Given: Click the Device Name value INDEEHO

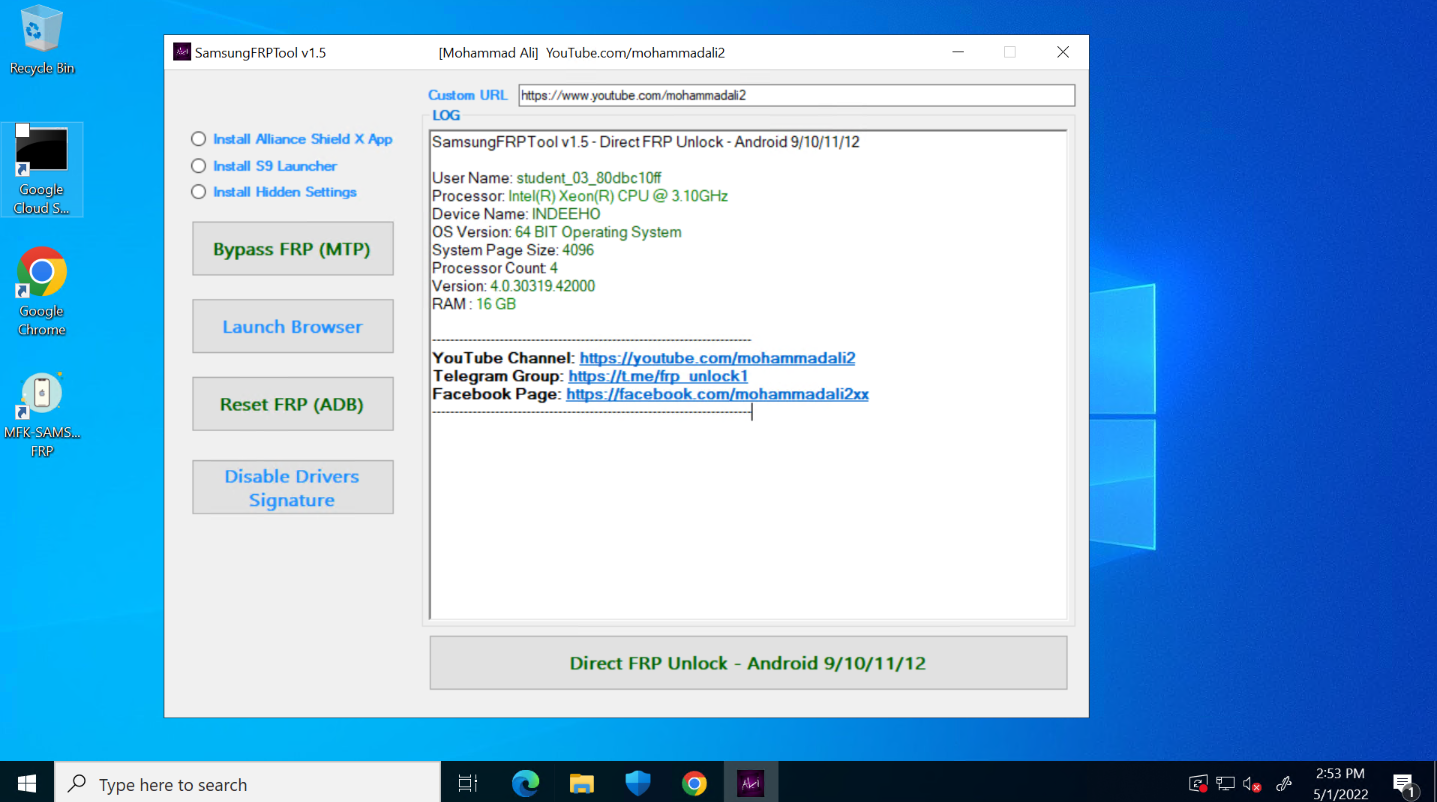Looking at the screenshot, I should tap(566, 214).
